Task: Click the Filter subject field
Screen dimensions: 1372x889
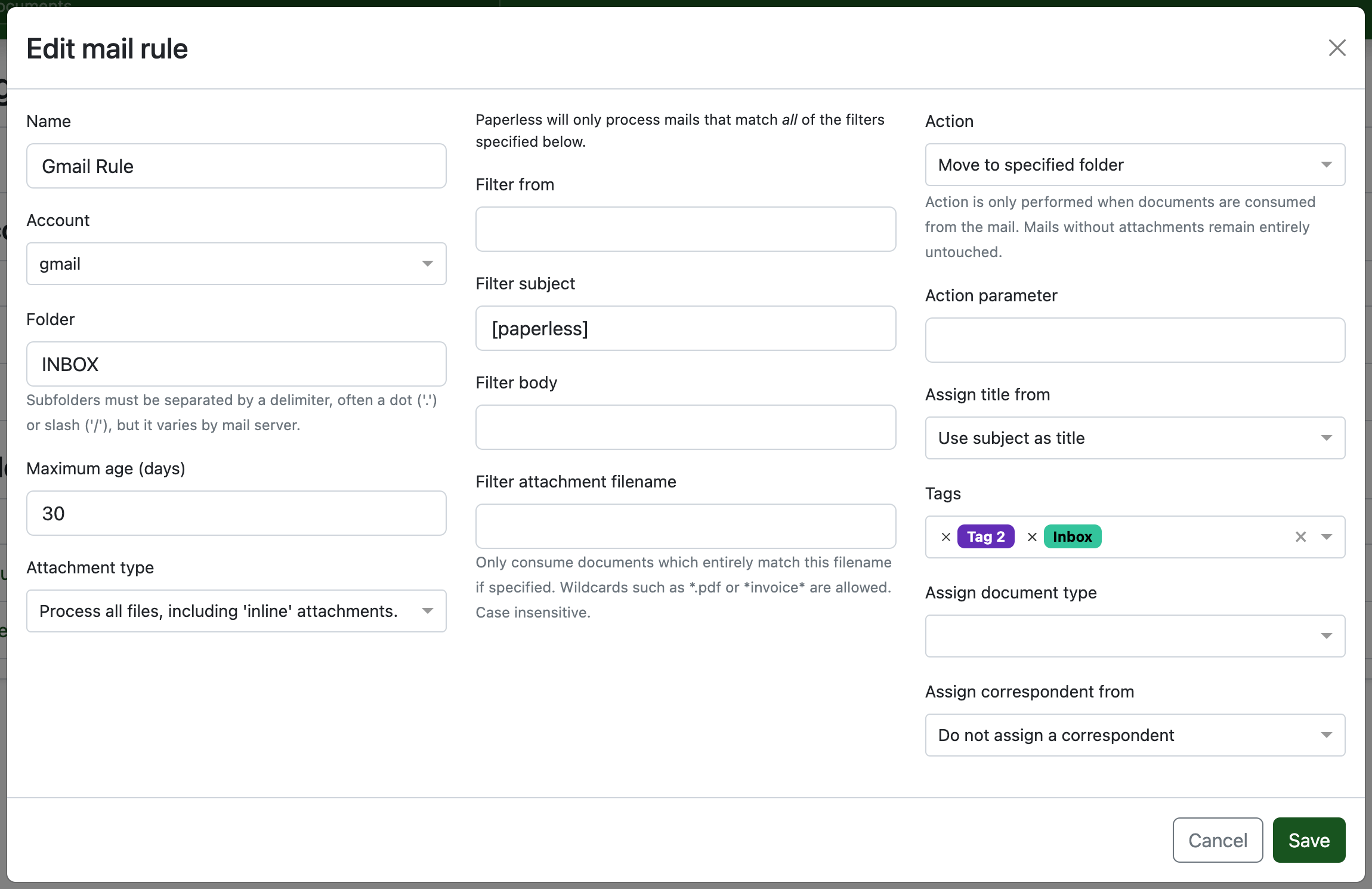Action: 685,328
